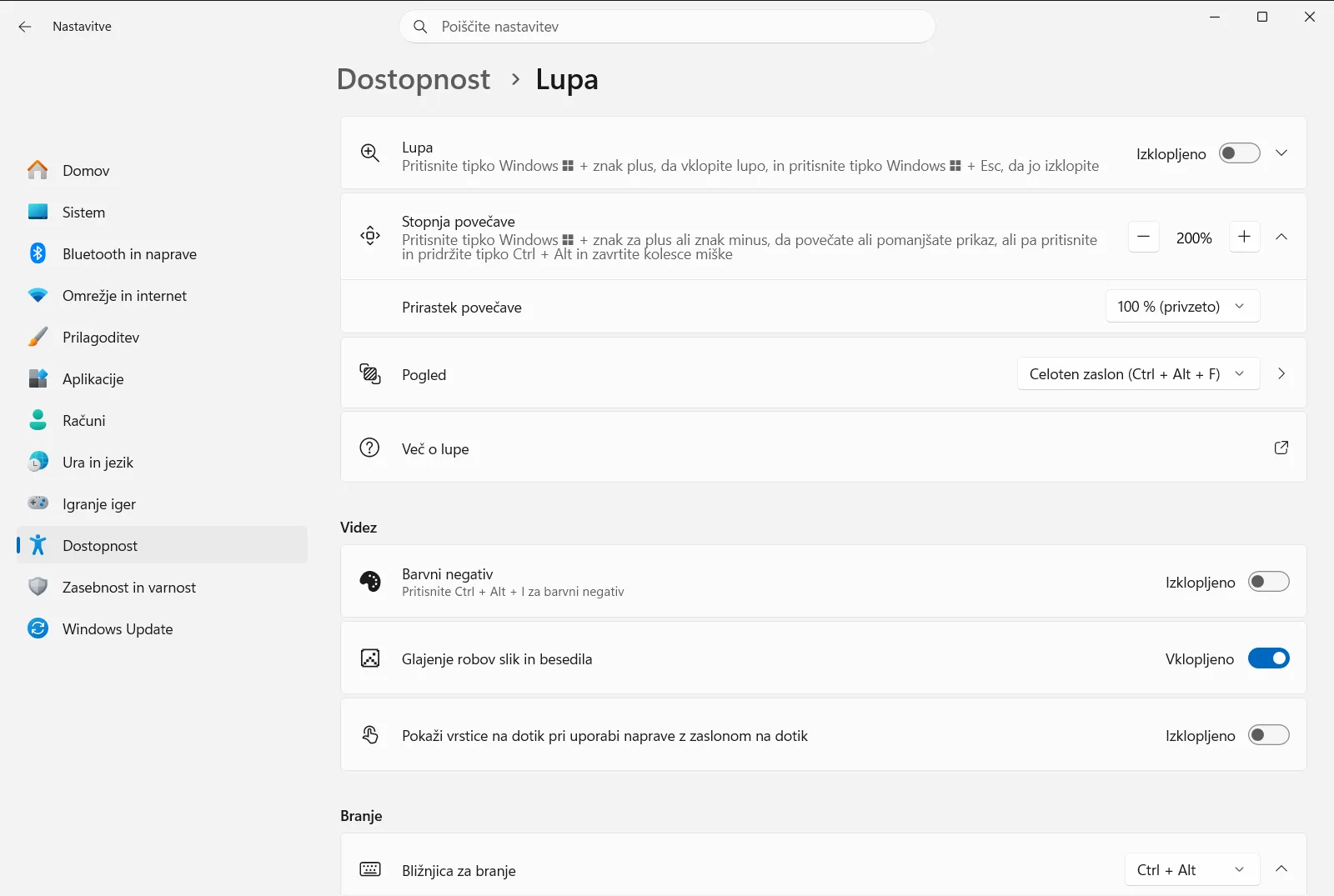The image size is (1334, 896).
Task: Toggle the Lupa magnifier switch on
Action: 1239,153
